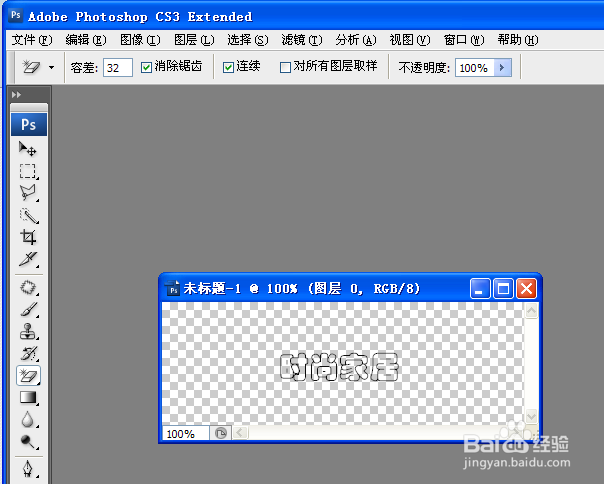This screenshot has height=484, width=604.
Task: Enable 对所有图层取样 checkbox
Action: 285,67
